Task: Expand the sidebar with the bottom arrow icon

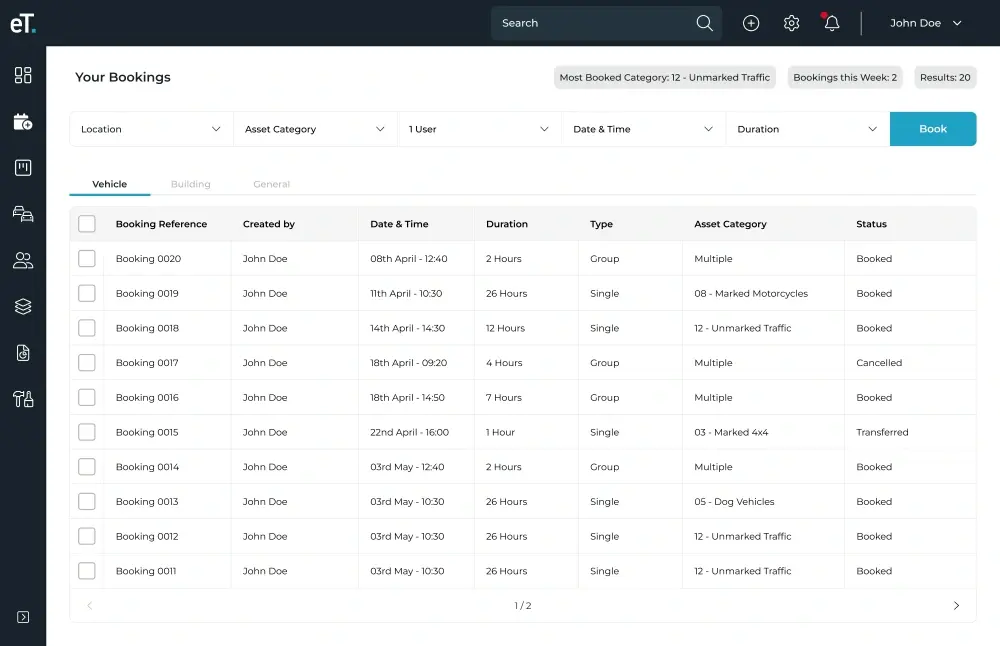Action: click(23, 617)
